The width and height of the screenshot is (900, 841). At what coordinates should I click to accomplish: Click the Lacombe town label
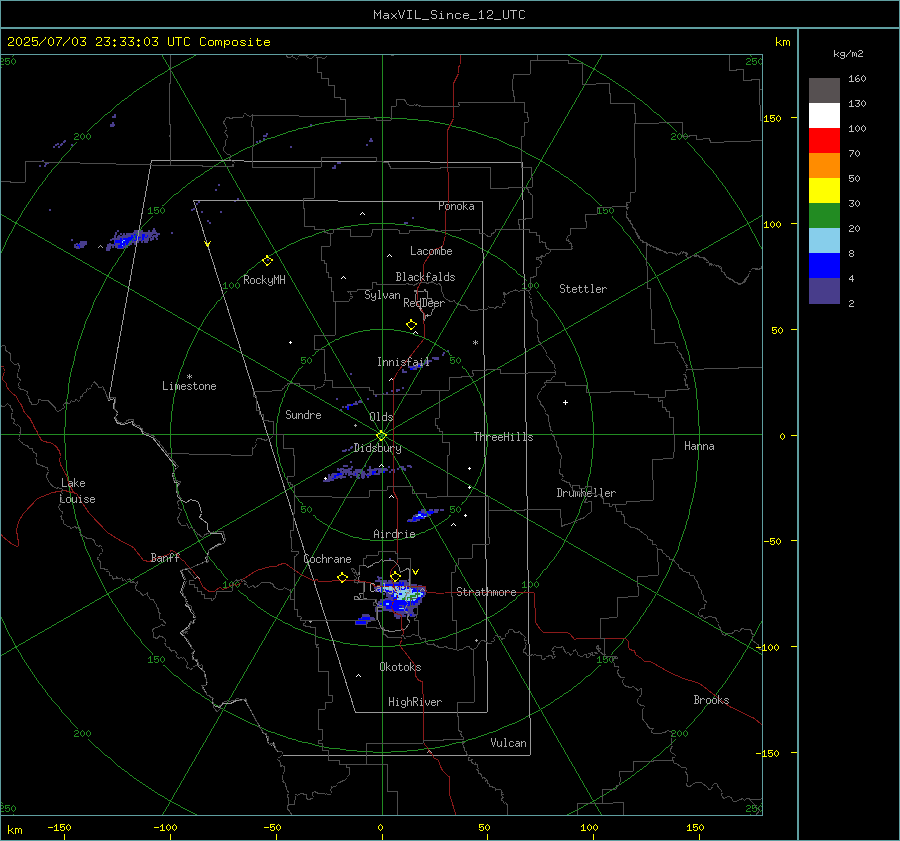431,251
